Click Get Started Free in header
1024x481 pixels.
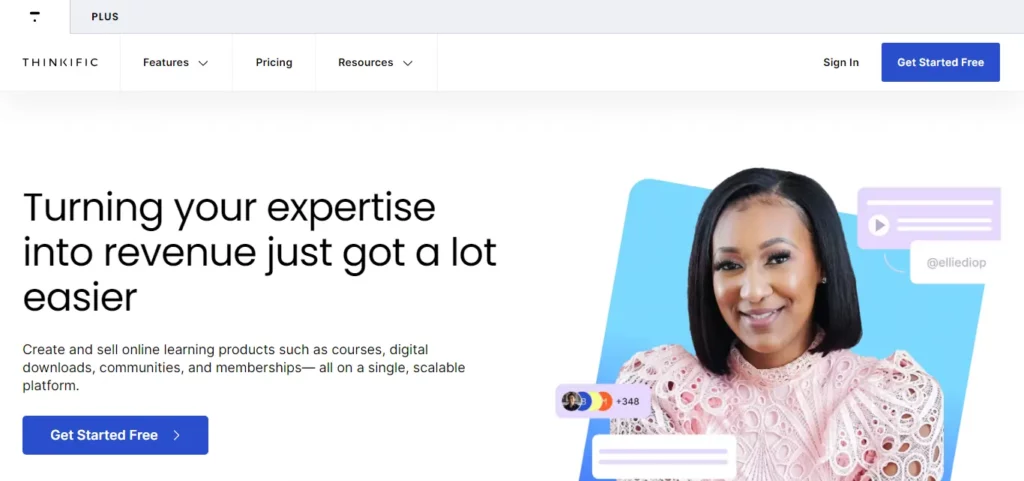pyautogui.click(x=940, y=63)
